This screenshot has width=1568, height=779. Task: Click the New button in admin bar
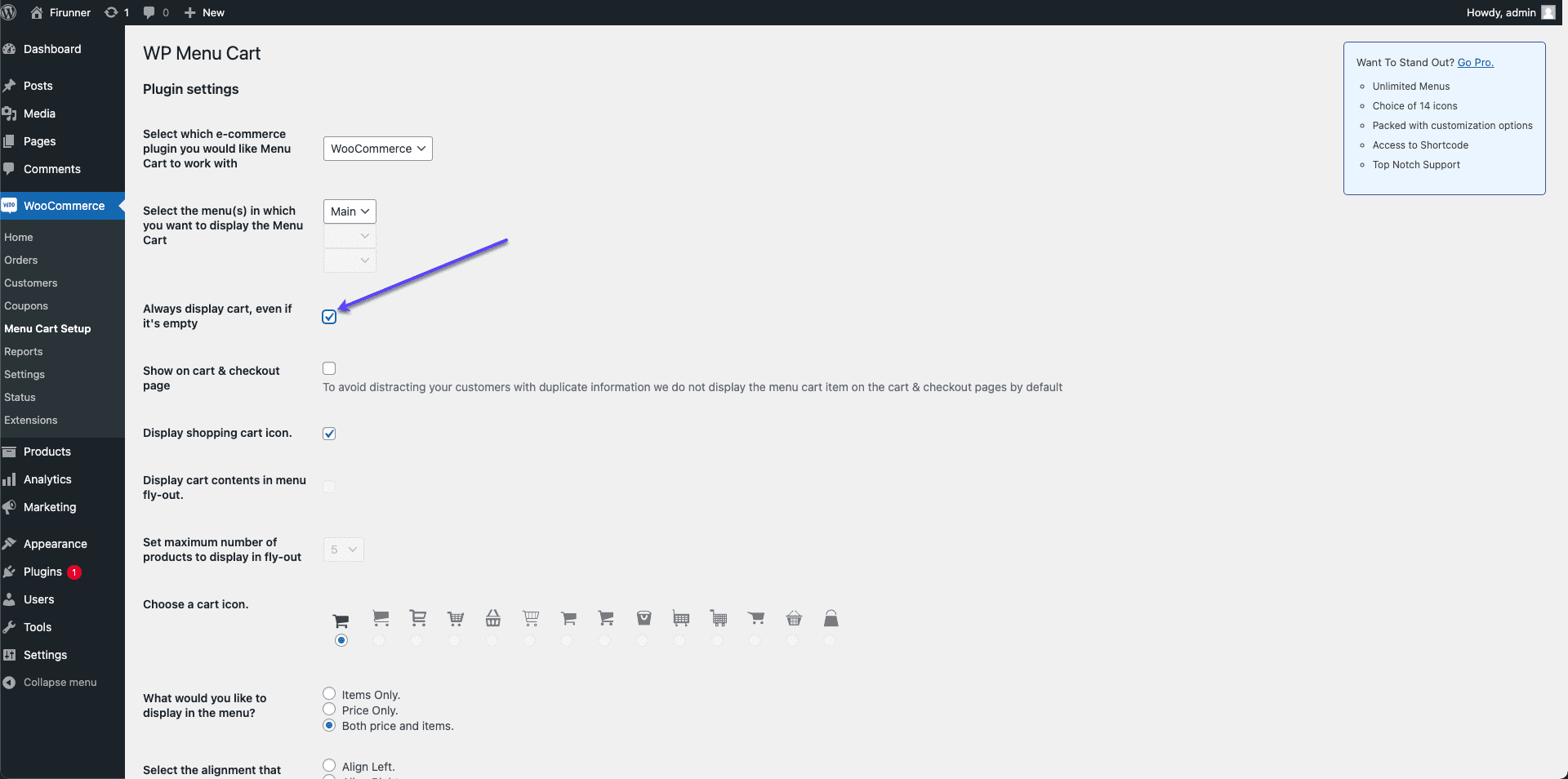point(204,12)
